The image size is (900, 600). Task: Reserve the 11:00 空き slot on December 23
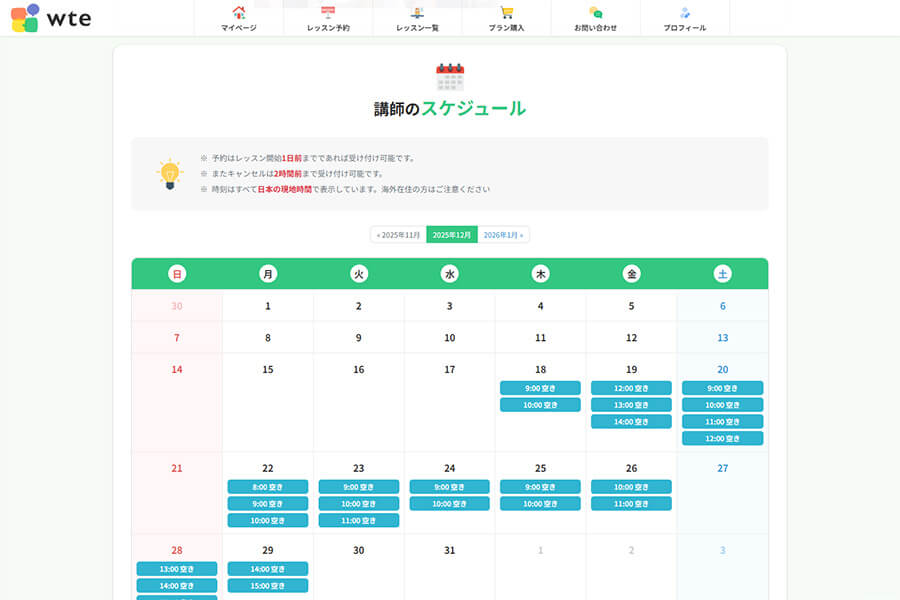tap(359, 521)
